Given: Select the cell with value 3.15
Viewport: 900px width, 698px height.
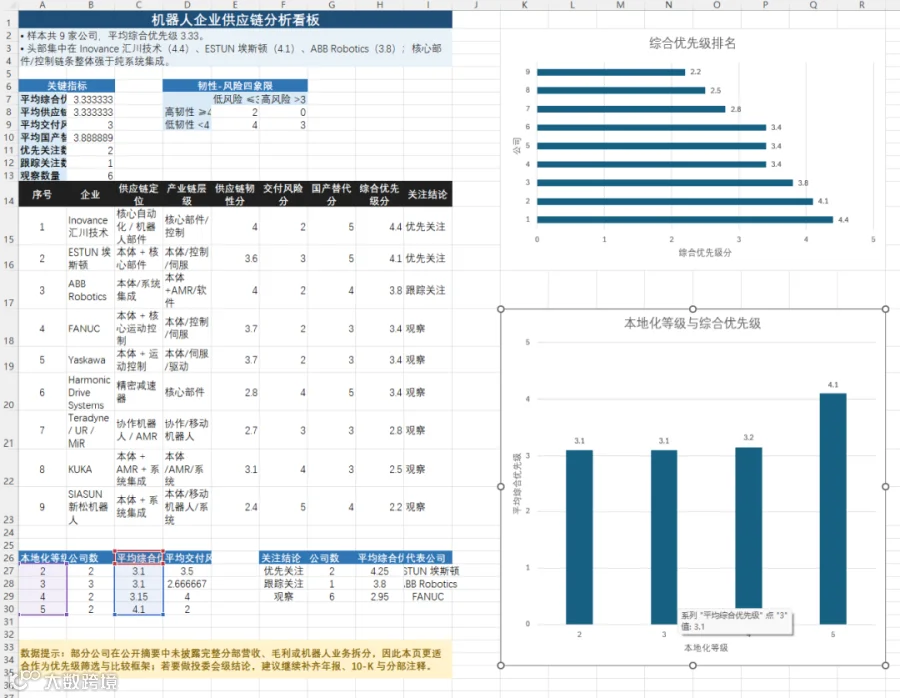Looking at the screenshot, I should click(138, 596).
